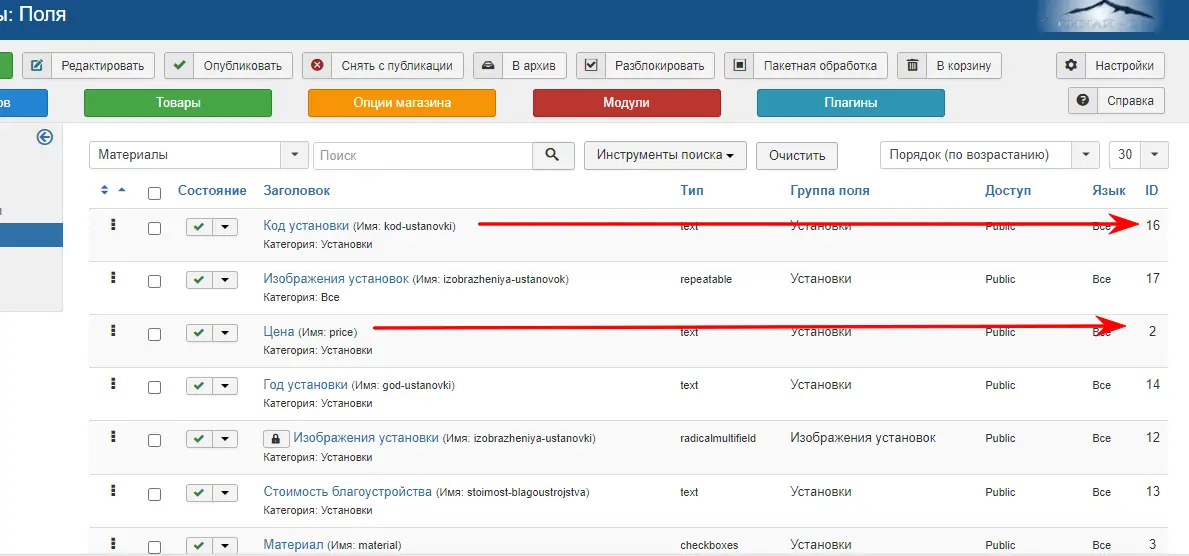Check the Год установки row checkbox
The height and width of the screenshot is (556, 1189).
pos(155,388)
